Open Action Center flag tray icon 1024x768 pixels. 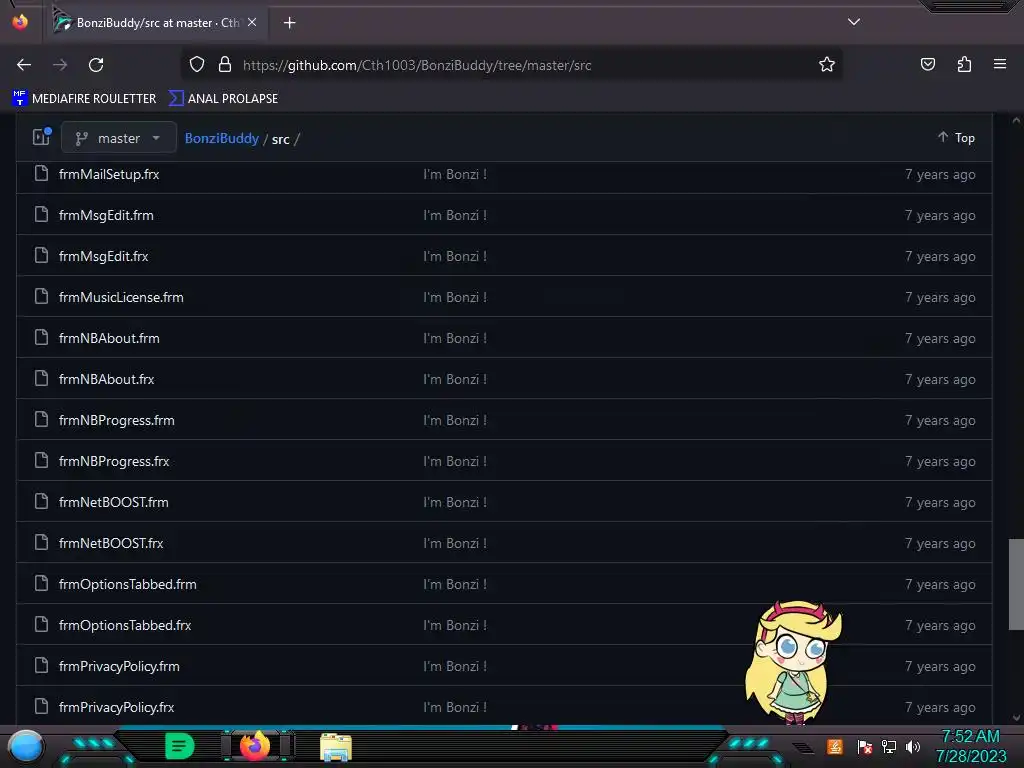click(x=865, y=746)
